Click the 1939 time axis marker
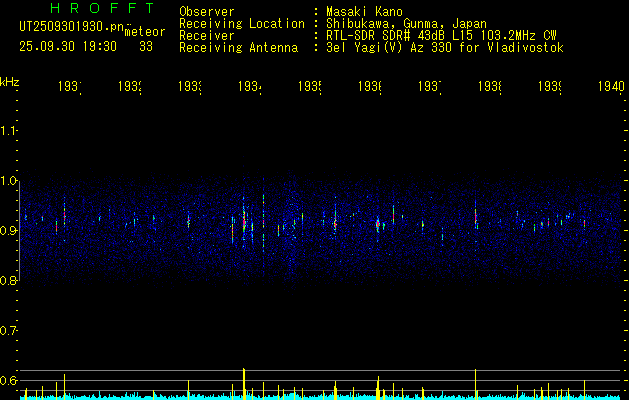The image size is (629, 400). click(550, 86)
